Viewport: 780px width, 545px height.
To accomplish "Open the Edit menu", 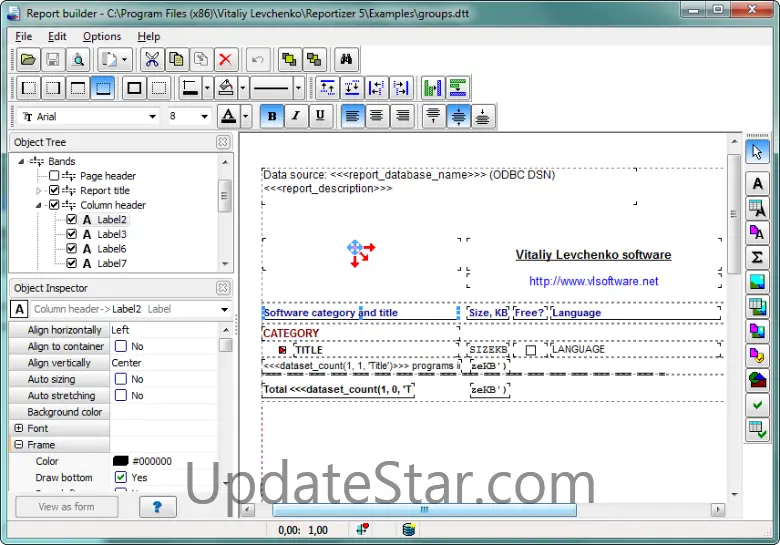I will (57, 36).
